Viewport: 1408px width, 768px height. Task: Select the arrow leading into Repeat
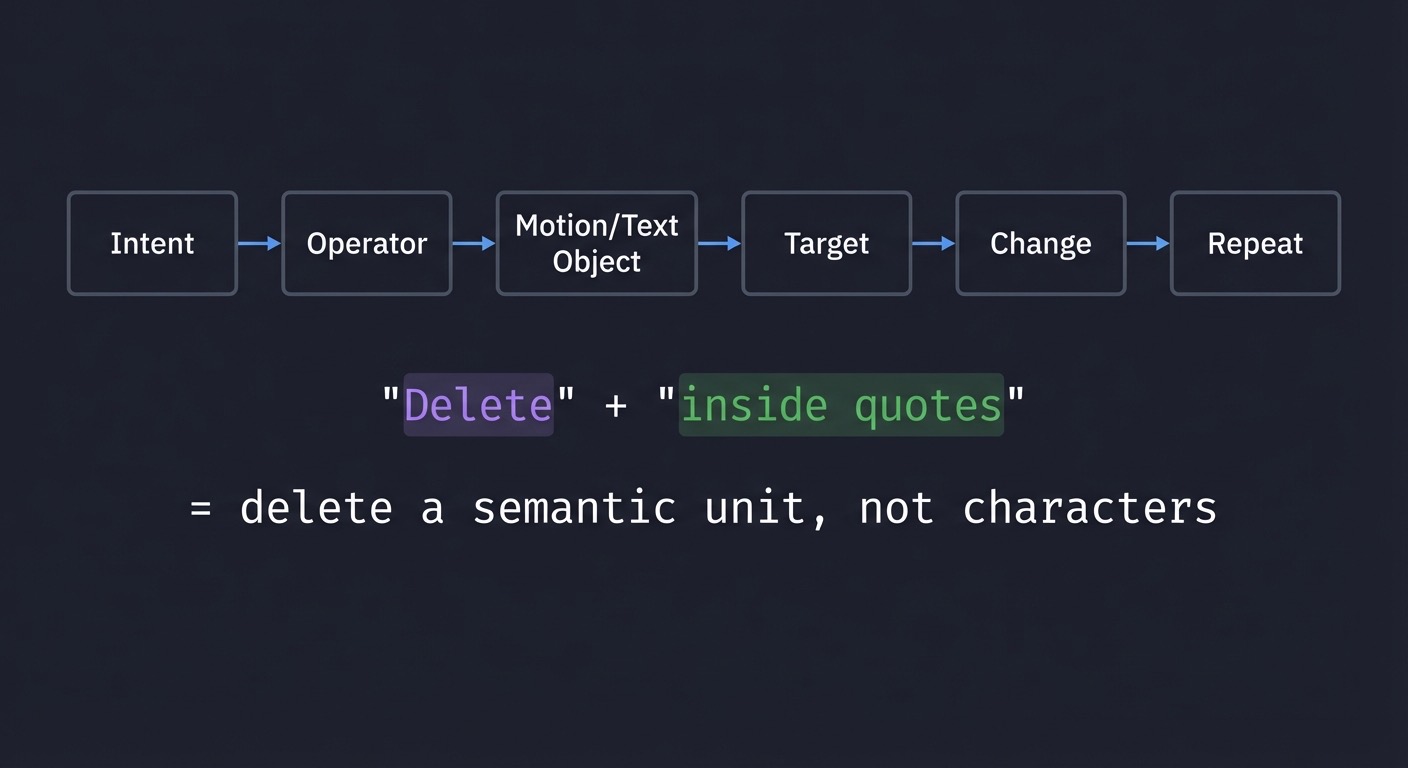click(x=1149, y=243)
